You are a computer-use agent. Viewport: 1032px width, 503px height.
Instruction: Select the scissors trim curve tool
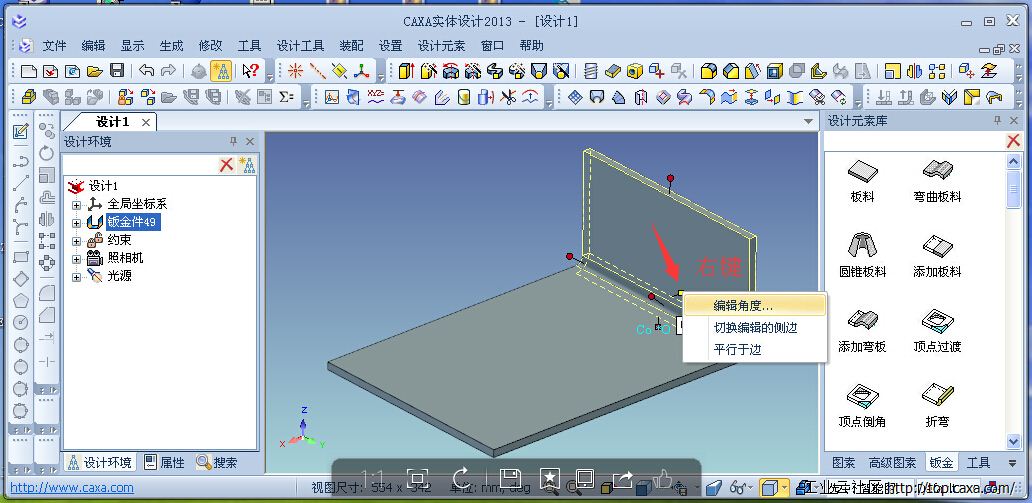[507, 97]
